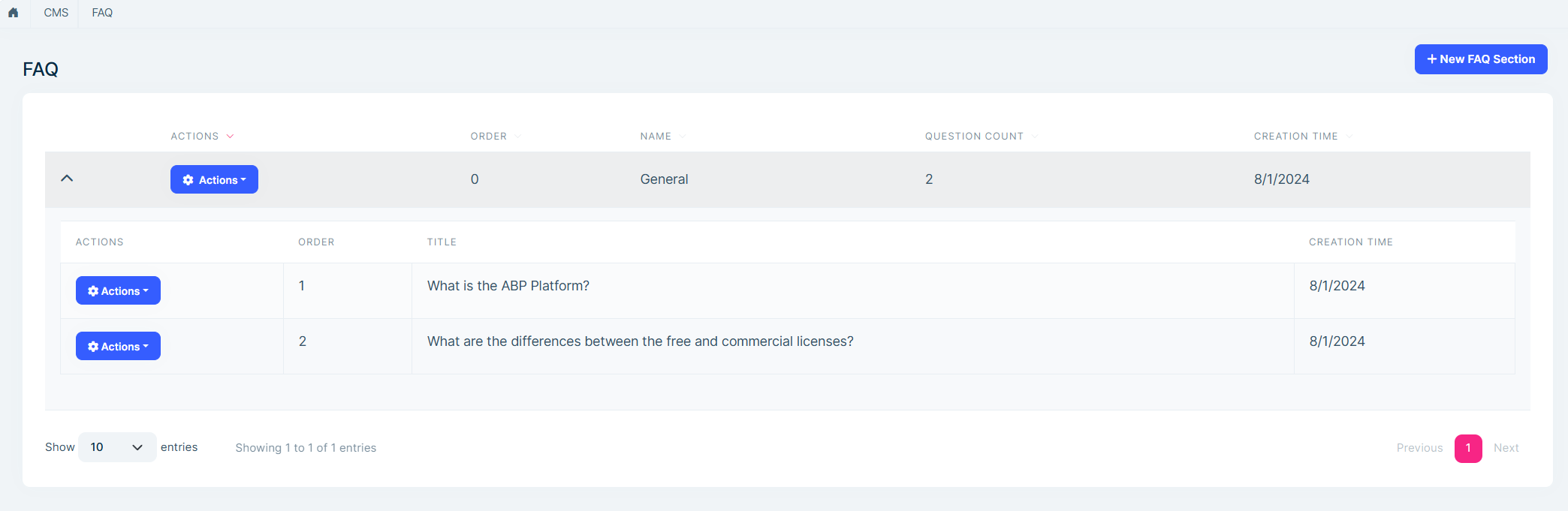The image size is (1568, 511).
Task: Sort by Question Count column header
Action: [974, 137]
